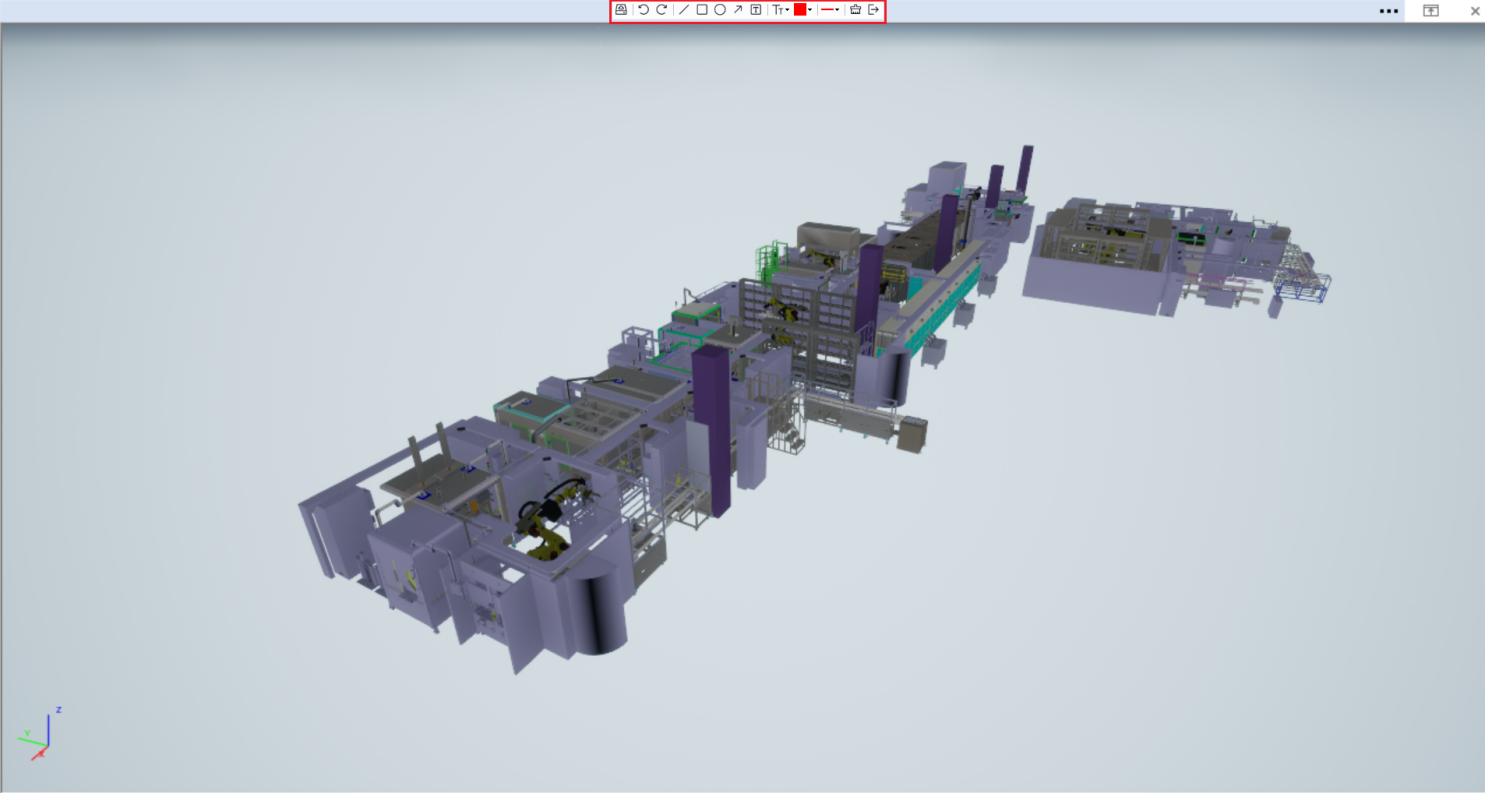
Task: Open the text size dropdown
Action: click(780, 10)
